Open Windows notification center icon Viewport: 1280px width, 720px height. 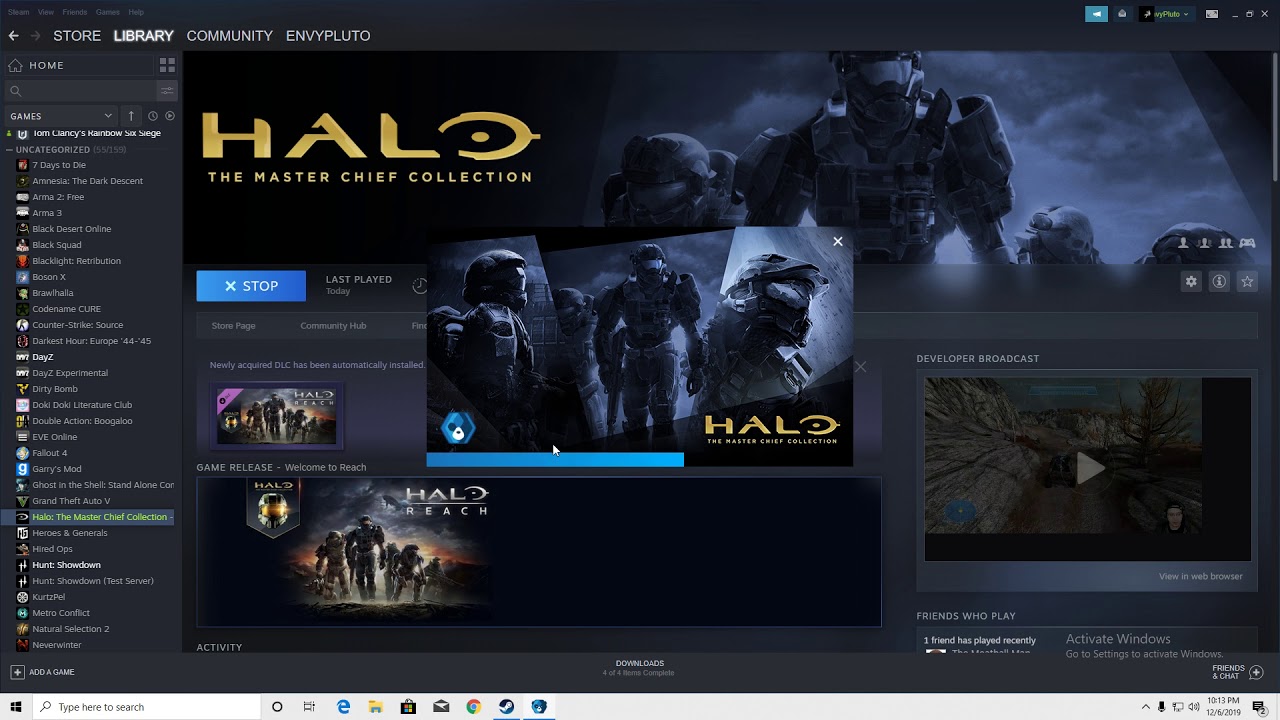1260,707
